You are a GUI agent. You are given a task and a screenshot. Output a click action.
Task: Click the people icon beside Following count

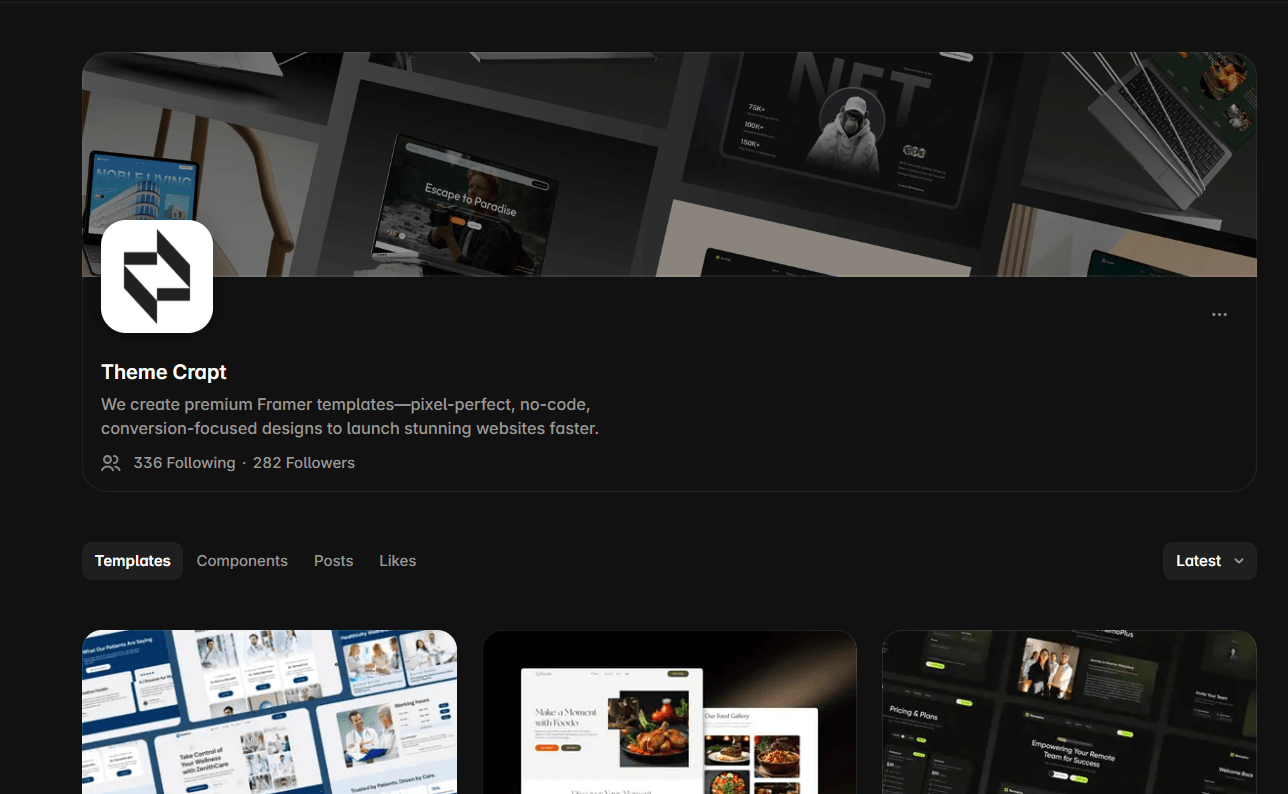click(111, 463)
